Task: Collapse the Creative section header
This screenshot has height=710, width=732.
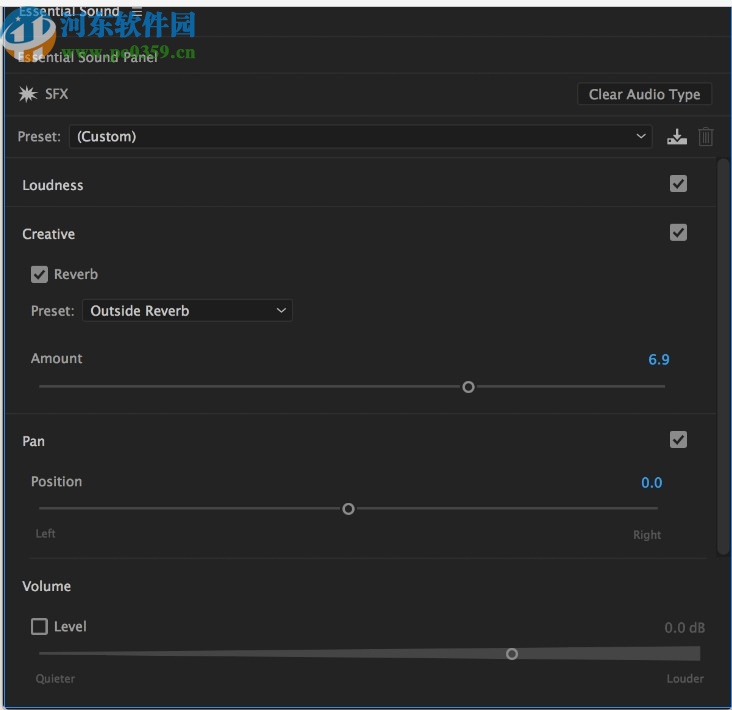Action: [49, 234]
